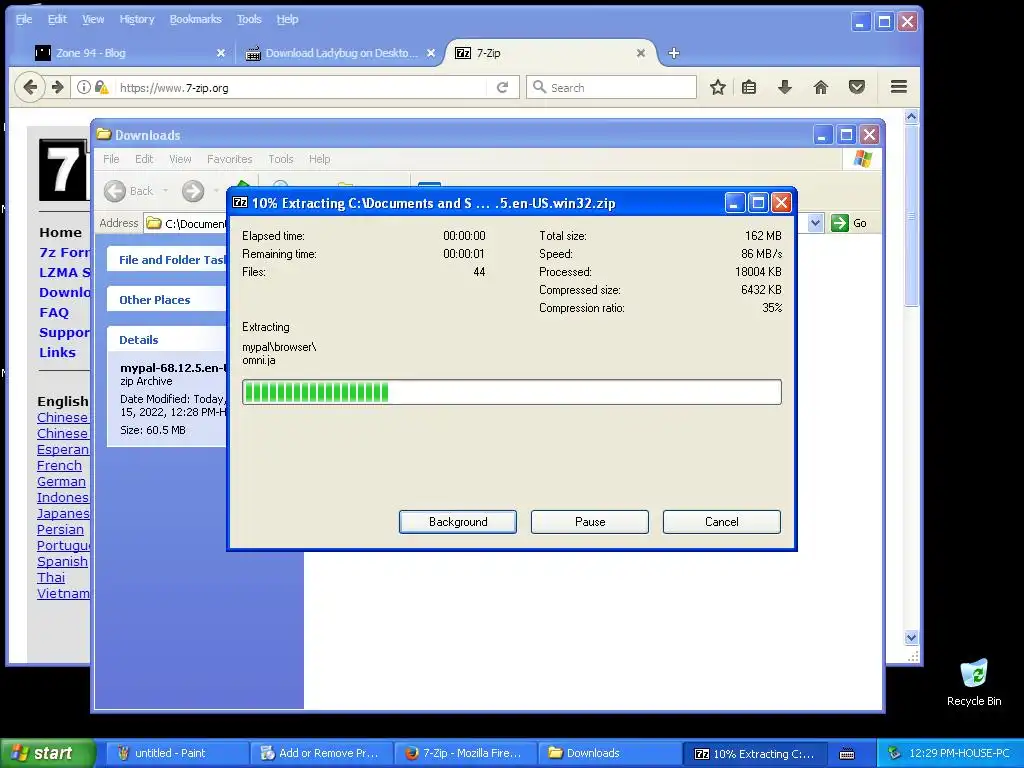Open Pocket icon in Firefox toolbar

pyautogui.click(x=857, y=87)
